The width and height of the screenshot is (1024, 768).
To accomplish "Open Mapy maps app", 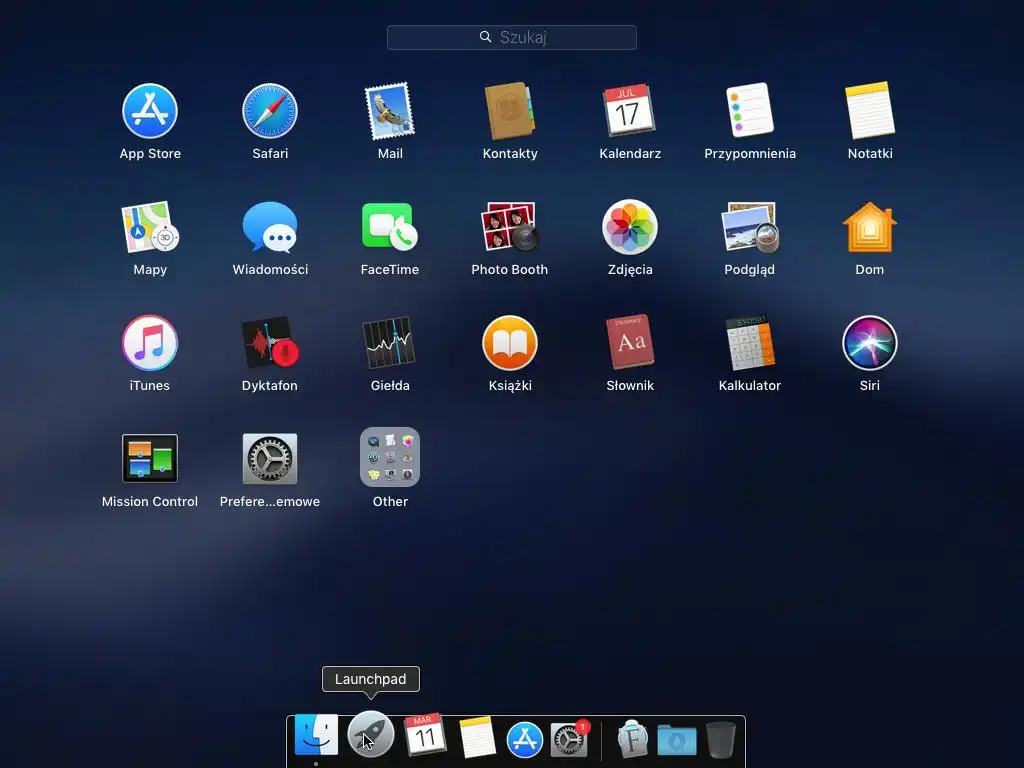I will [x=150, y=227].
